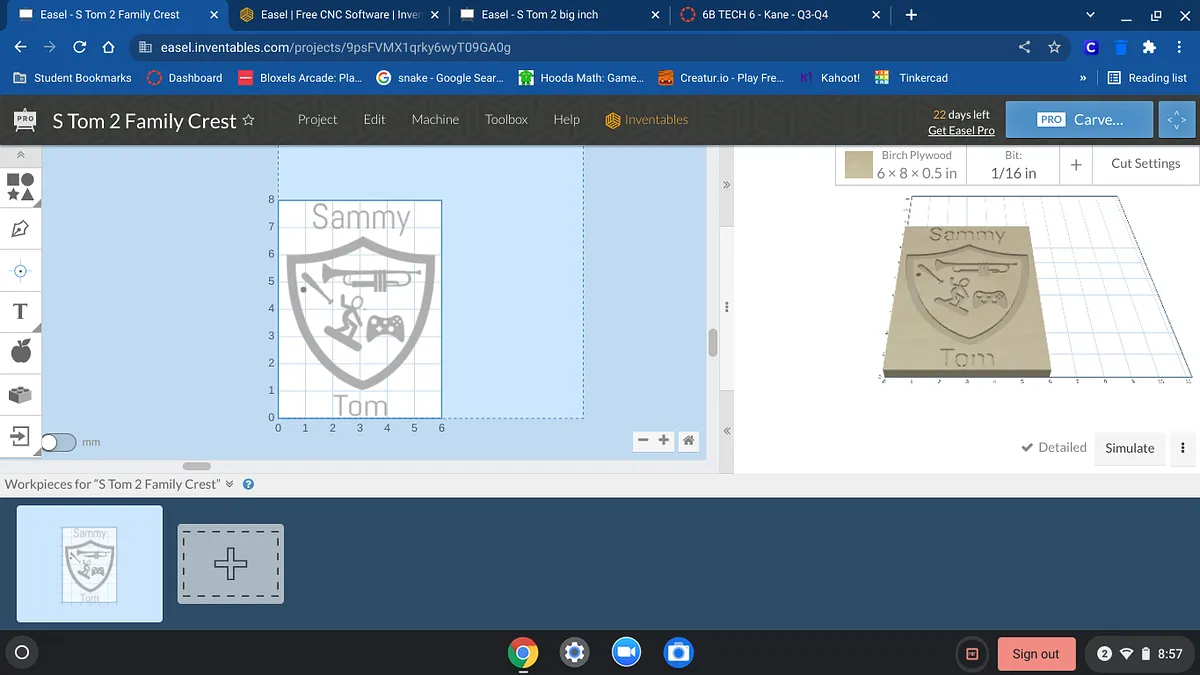Star the S Tom 2 Family Crest project
1200x675 pixels.
[x=249, y=121]
